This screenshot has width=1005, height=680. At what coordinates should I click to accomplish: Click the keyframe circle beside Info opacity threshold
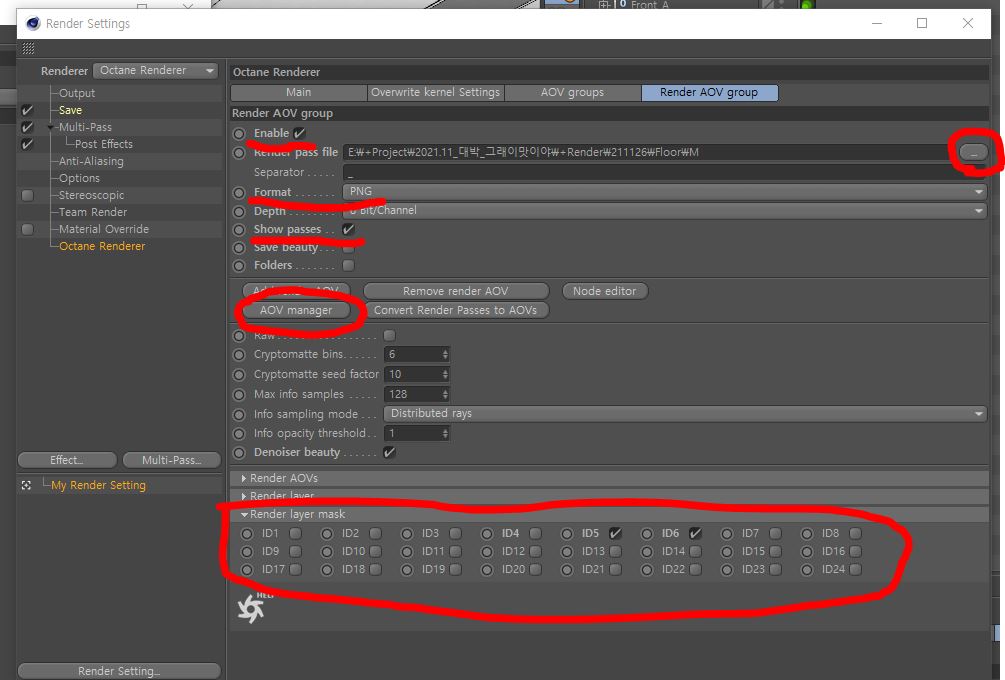click(239, 434)
